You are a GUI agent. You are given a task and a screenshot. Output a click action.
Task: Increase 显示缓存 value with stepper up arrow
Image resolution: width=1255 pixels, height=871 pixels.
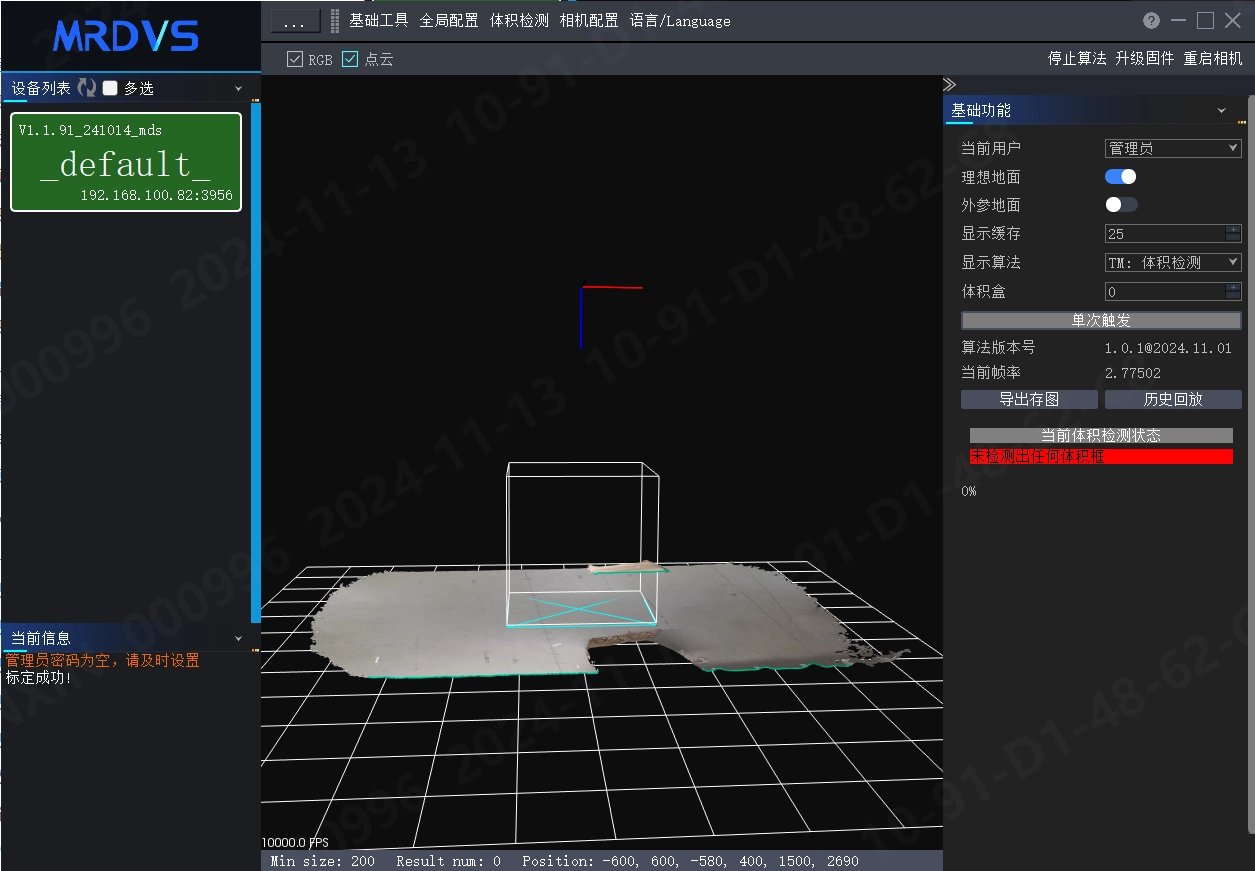1234,229
